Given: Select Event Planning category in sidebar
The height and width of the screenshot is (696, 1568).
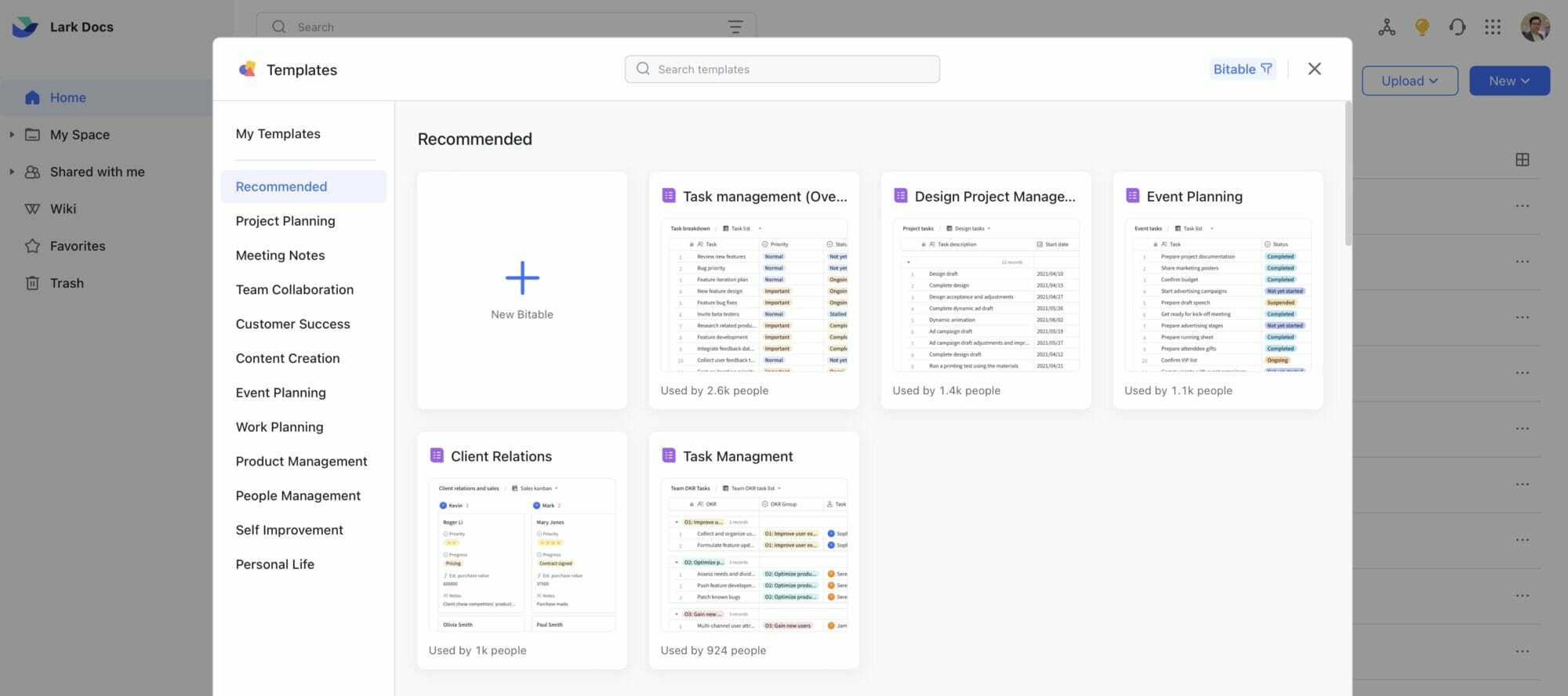Looking at the screenshot, I should coord(281,393).
